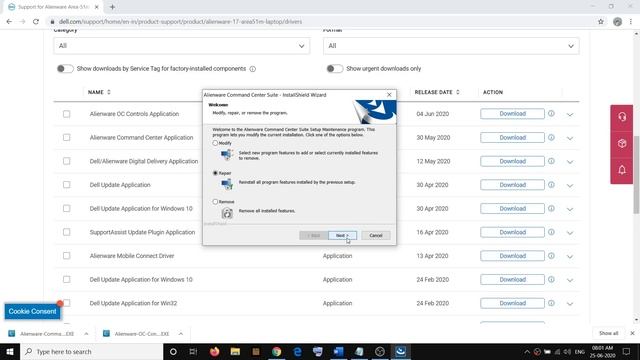Image resolution: width=640 pixels, height=360 pixels.
Task: Open menu for Alienware-Comma...EXE download
Action: [86, 333]
